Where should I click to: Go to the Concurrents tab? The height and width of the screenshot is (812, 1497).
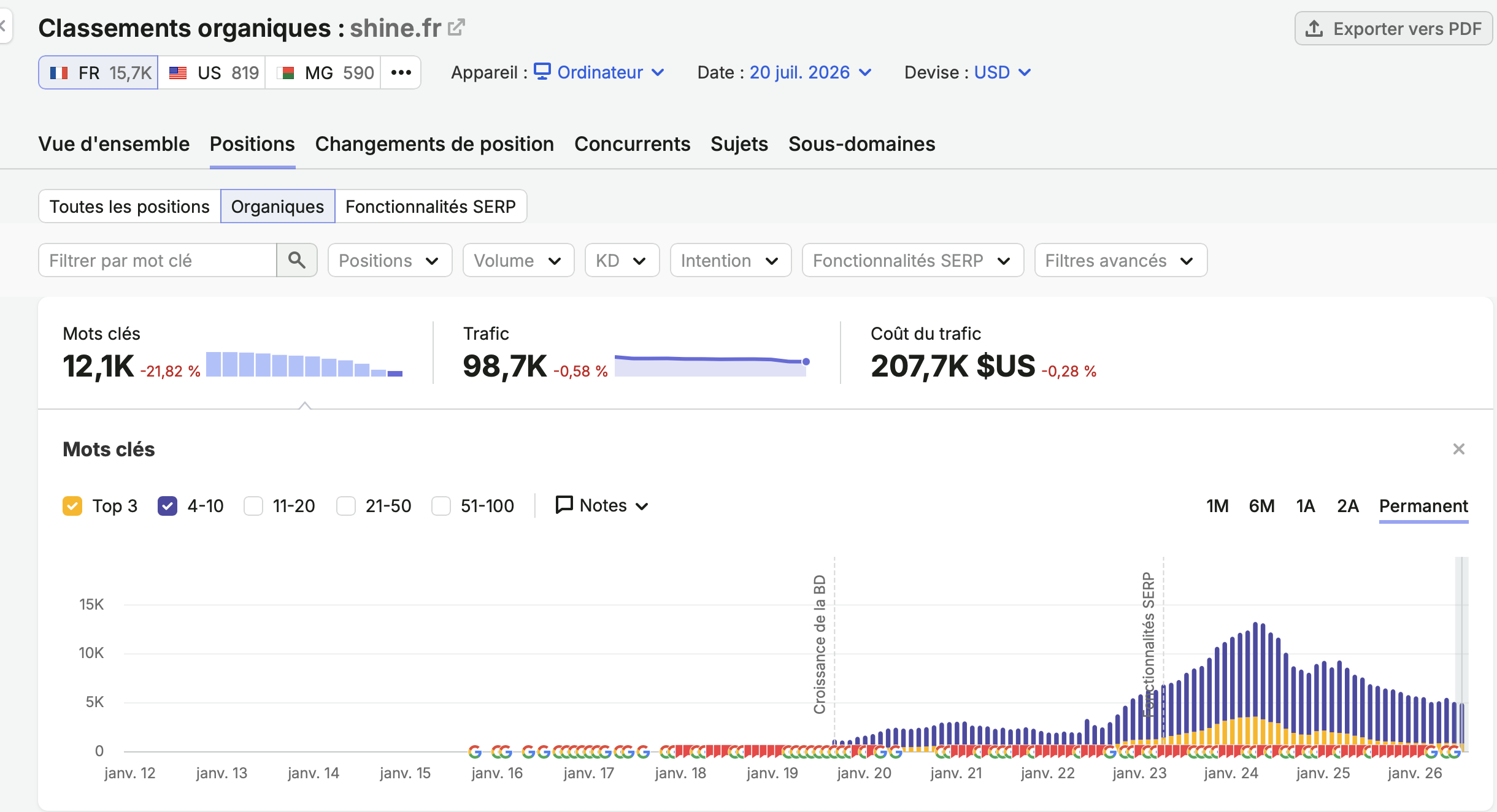click(632, 144)
